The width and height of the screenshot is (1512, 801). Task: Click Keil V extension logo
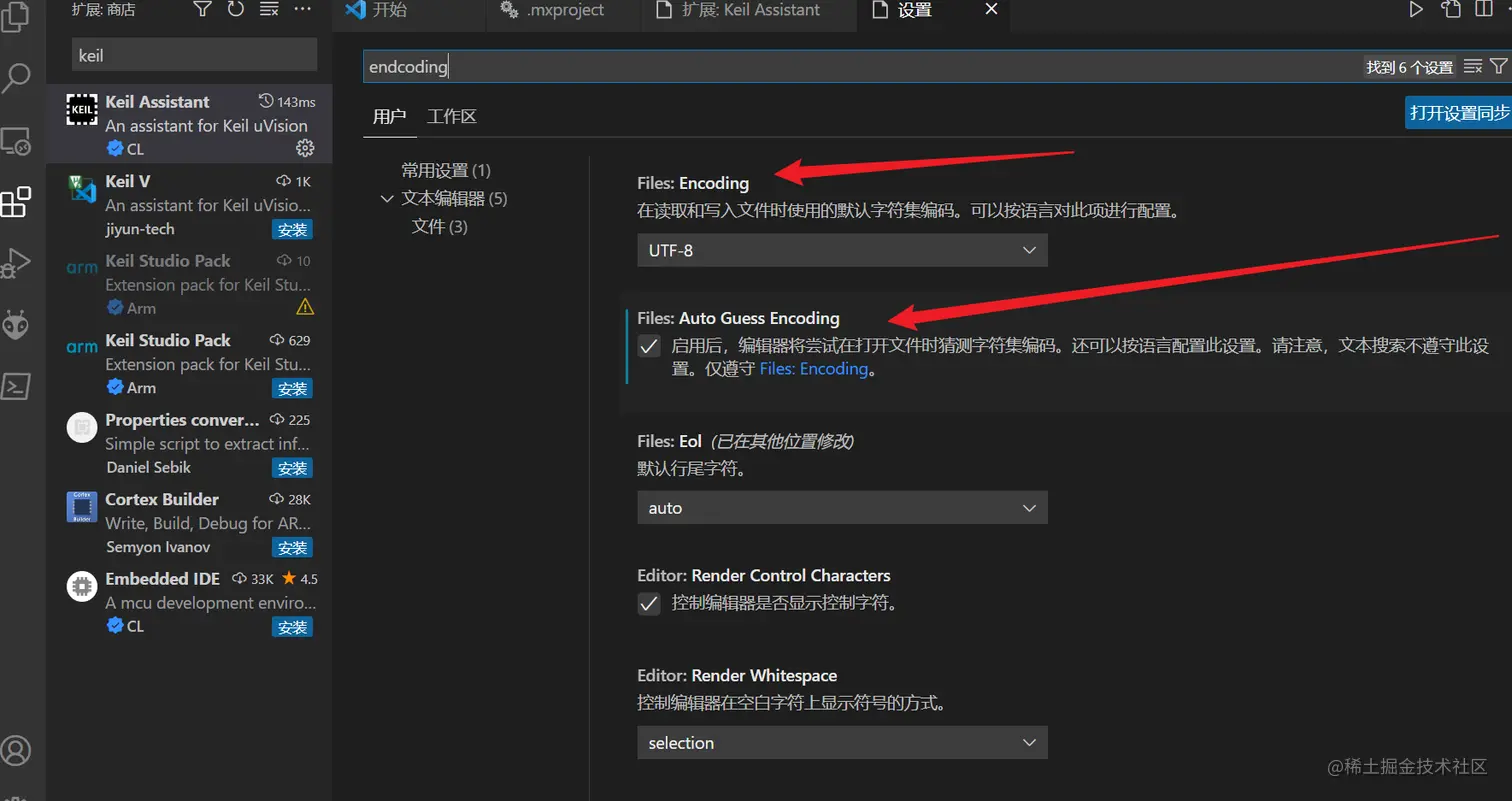point(82,189)
